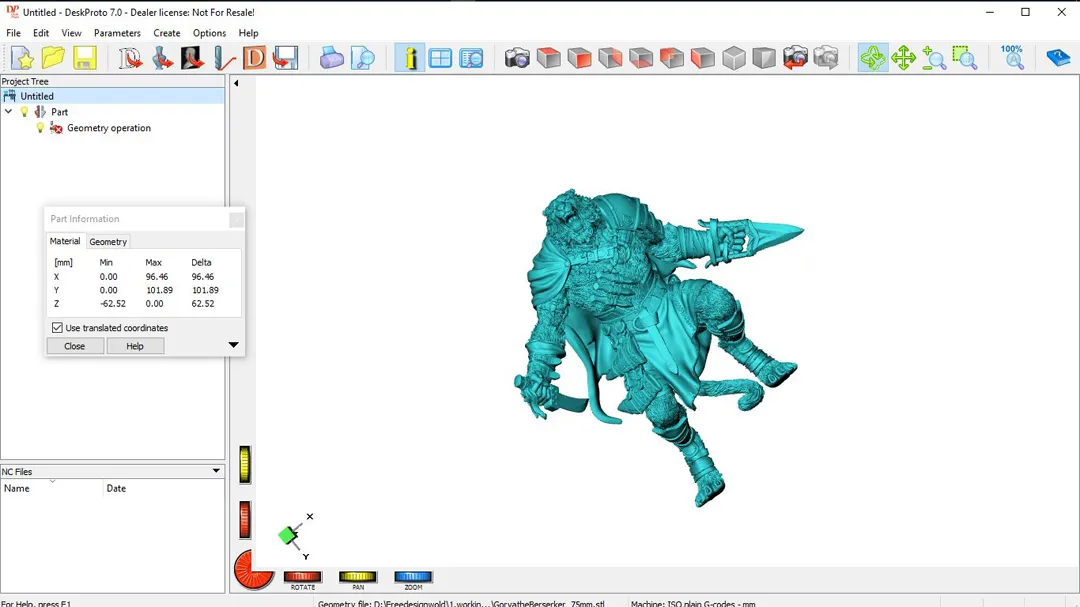Click the load geometry icon with white D
The width and height of the screenshot is (1080, 607).
[x=129, y=58]
